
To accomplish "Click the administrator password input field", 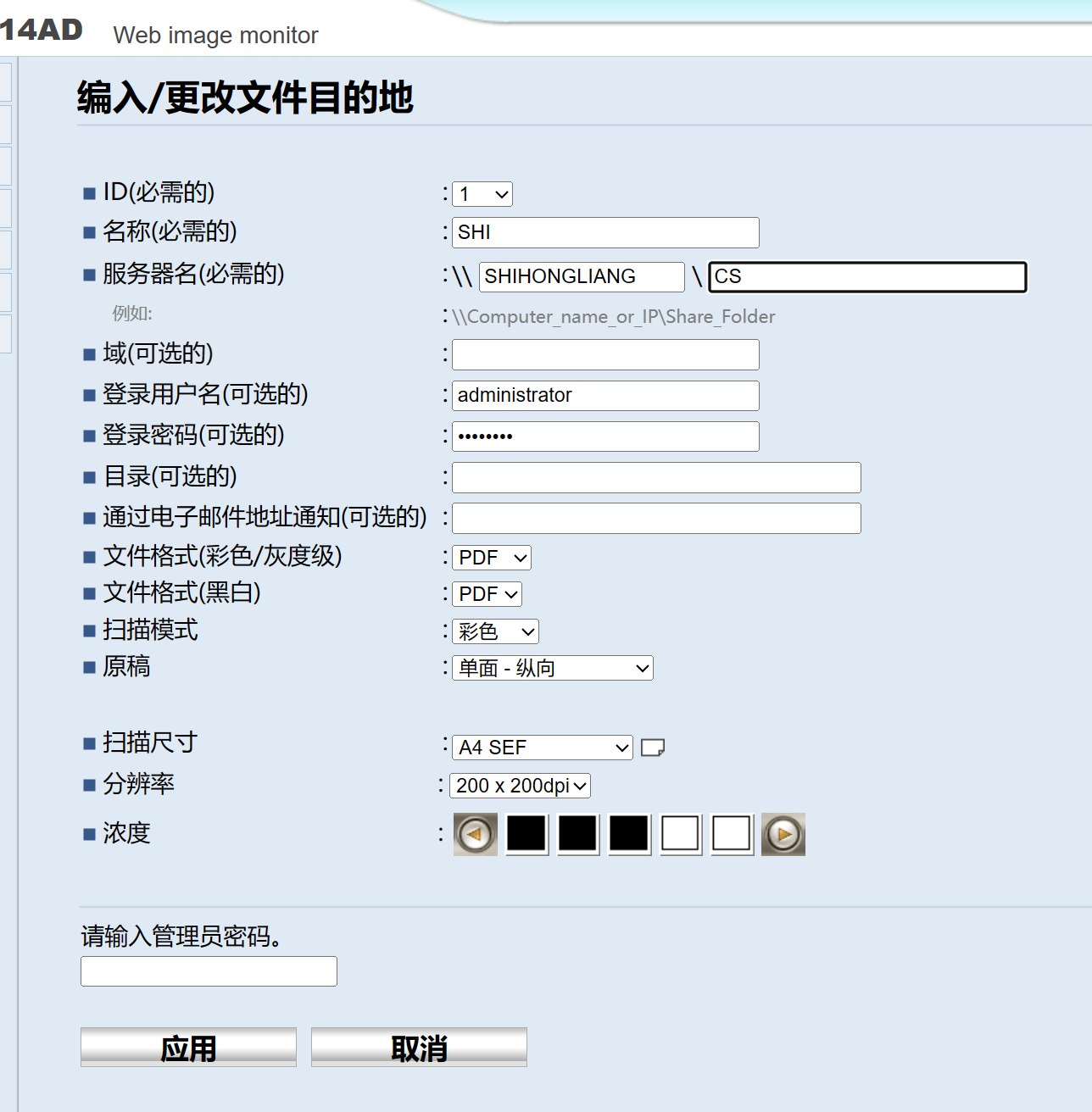I will pyautogui.click(x=209, y=971).
